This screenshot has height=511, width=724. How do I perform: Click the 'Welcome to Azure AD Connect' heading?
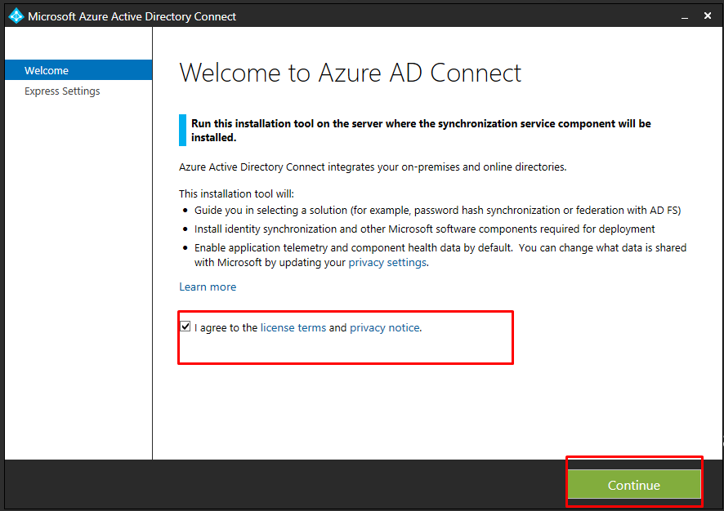(350, 73)
